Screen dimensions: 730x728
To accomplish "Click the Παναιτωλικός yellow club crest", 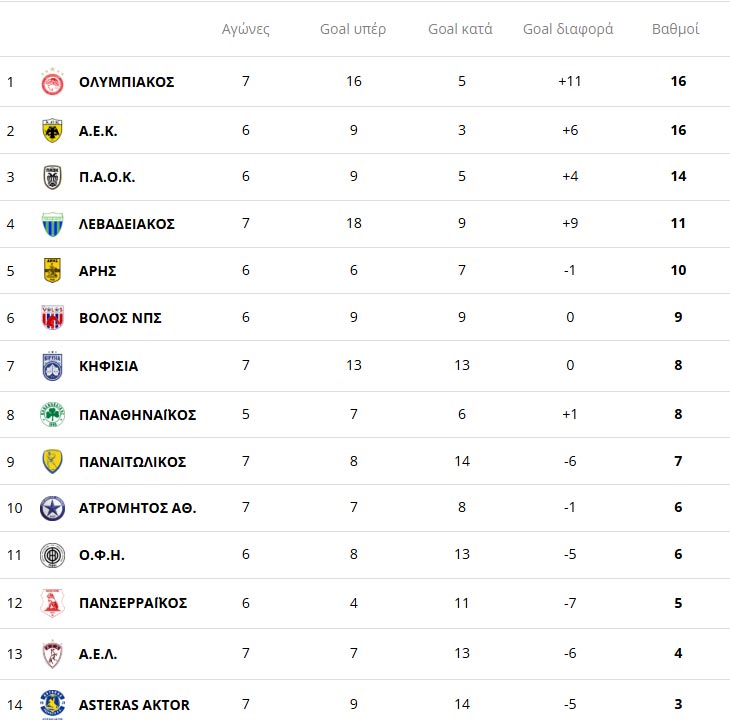I will tap(52, 462).
